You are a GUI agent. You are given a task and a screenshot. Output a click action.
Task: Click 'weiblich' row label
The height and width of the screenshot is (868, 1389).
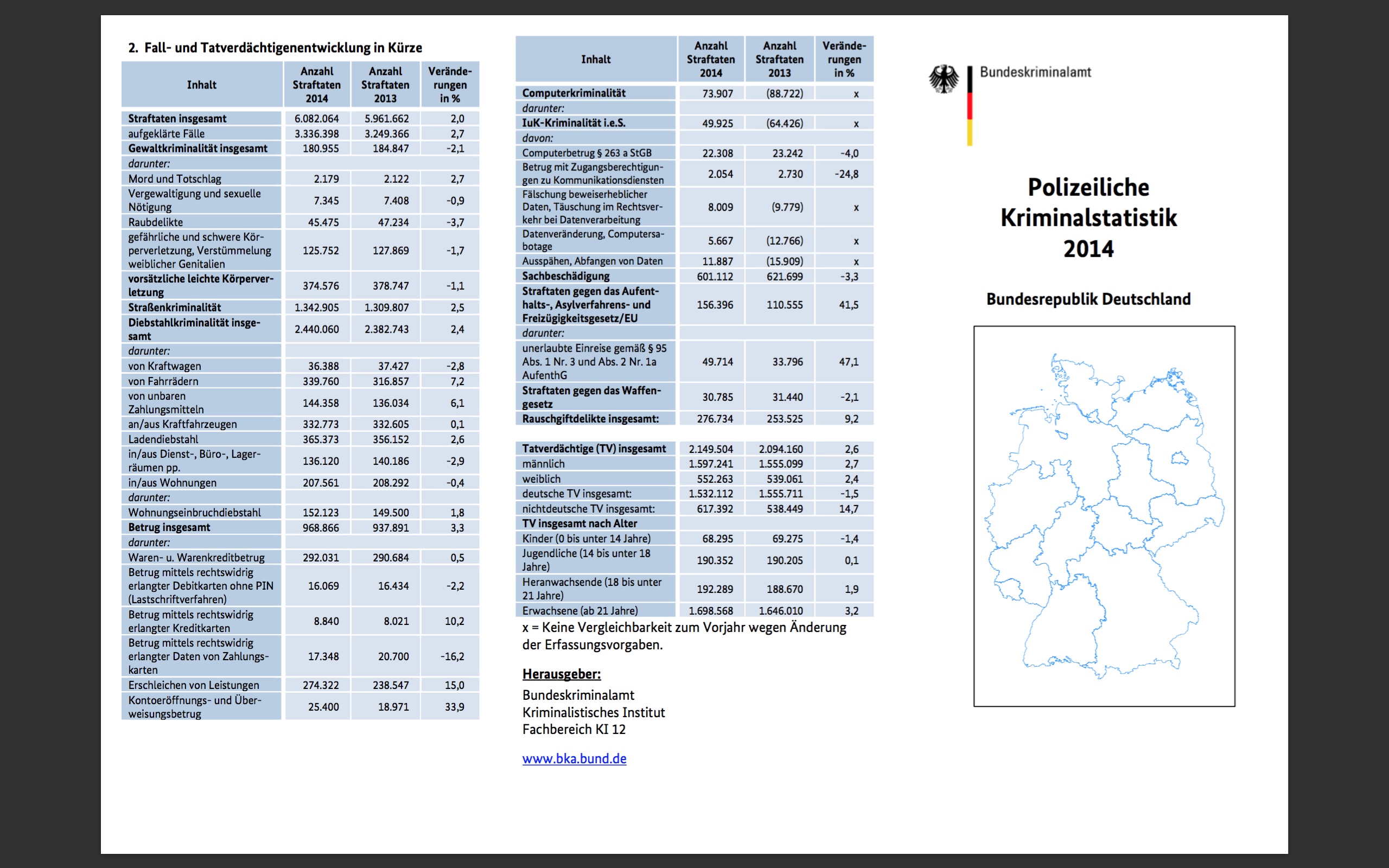click(541, 479)
